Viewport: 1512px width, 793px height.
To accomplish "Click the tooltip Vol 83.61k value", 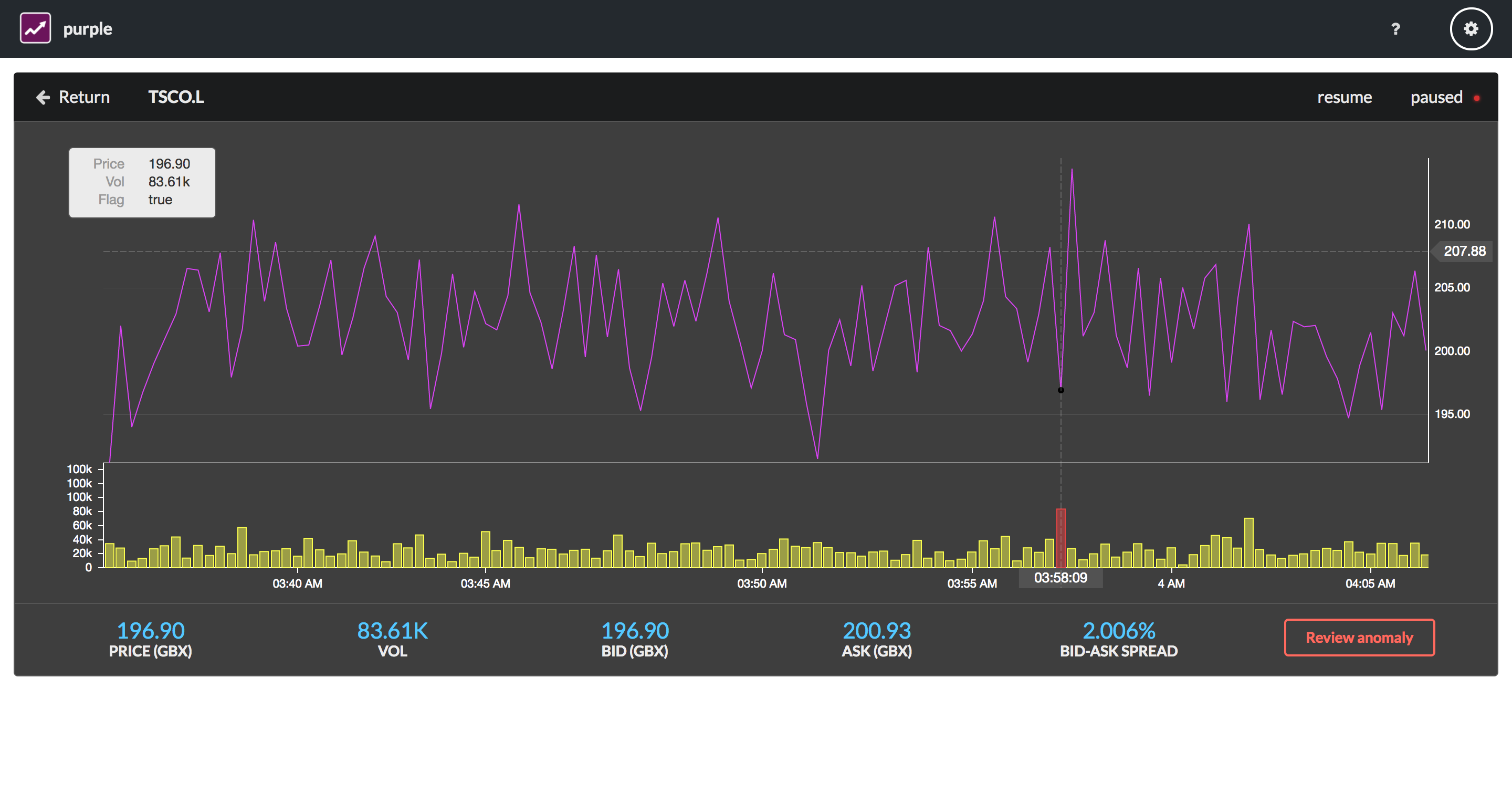I will coord(169,182).
